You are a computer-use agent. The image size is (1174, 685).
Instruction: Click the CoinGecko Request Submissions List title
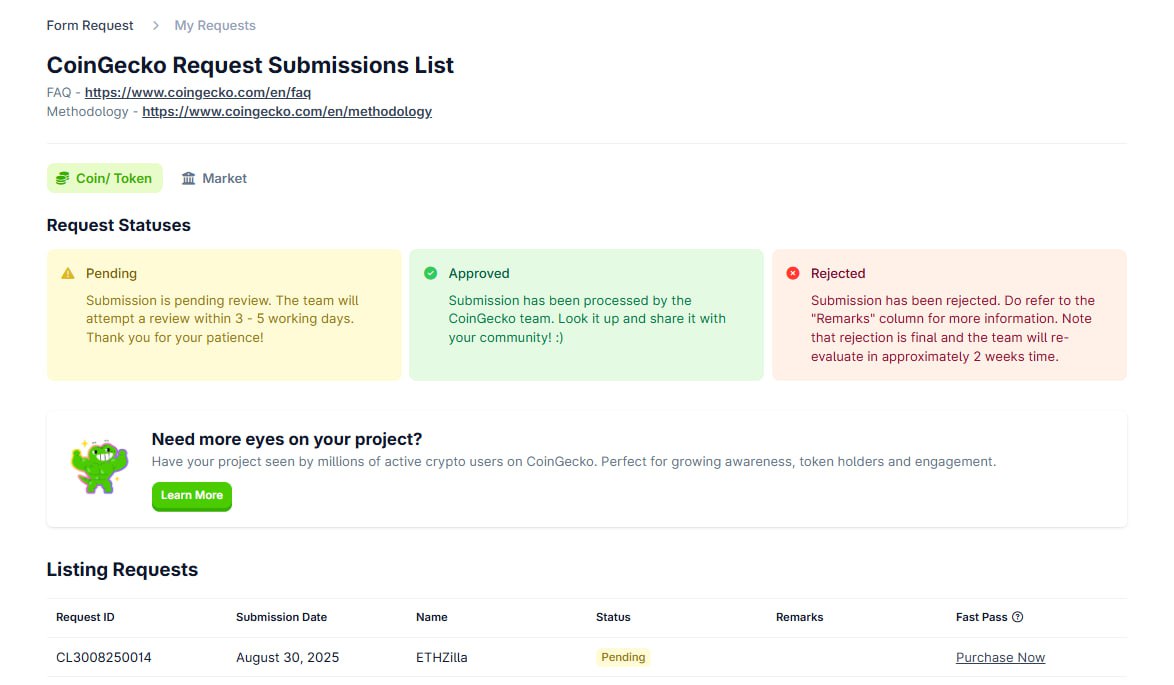point(250,65)
